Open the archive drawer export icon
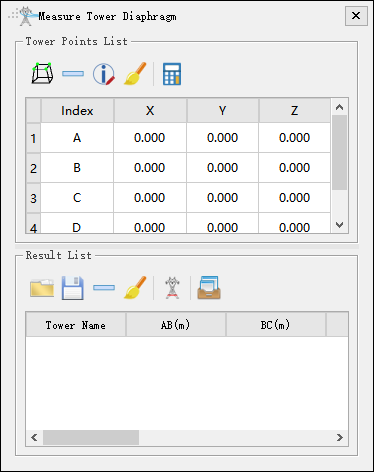 tap(209, 288)
